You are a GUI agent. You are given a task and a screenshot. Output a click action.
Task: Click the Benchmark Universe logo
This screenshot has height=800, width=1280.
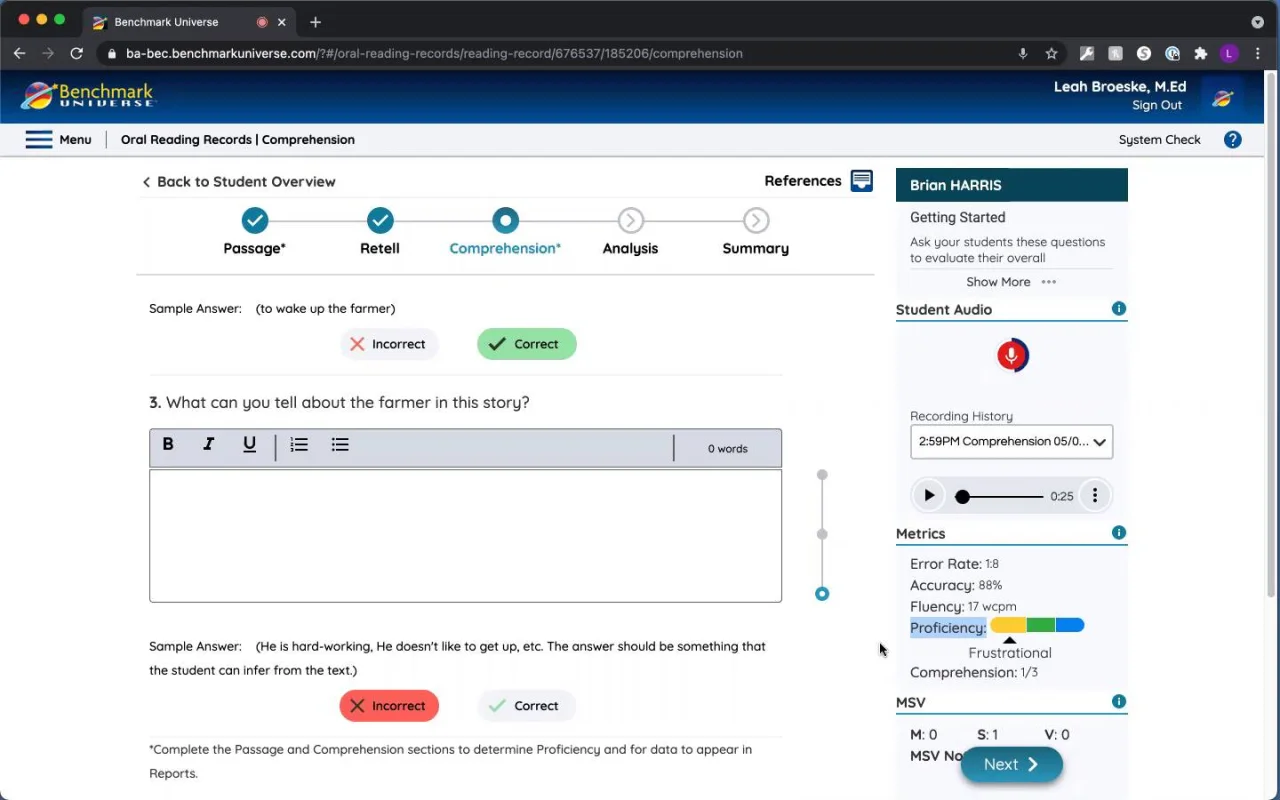point(88,96)
